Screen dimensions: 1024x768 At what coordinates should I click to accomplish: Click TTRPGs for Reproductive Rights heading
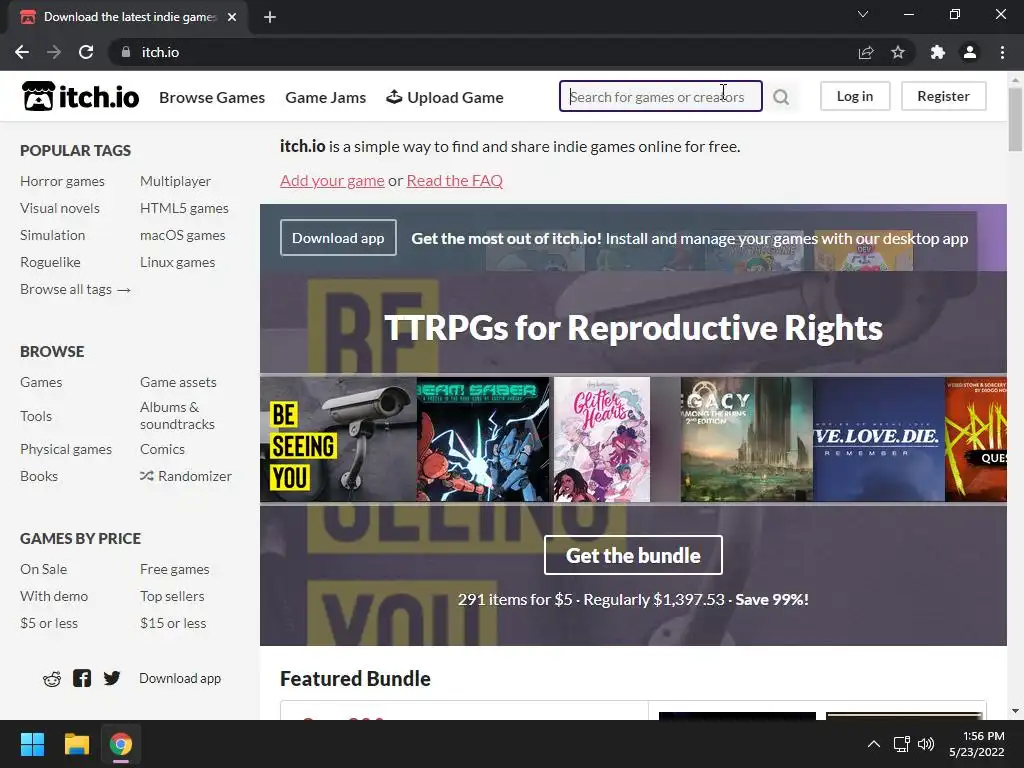click(x=633, y=328)
